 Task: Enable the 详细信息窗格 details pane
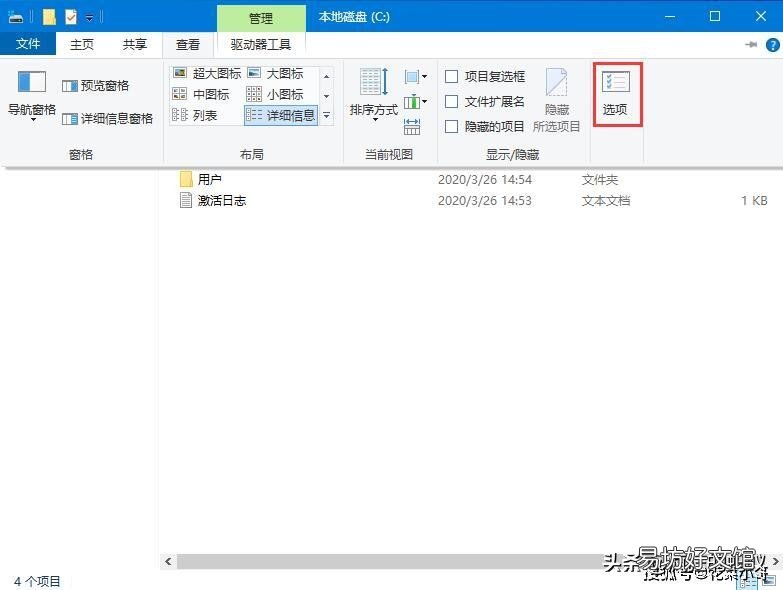pyautogui.click(x=107, y=119)
